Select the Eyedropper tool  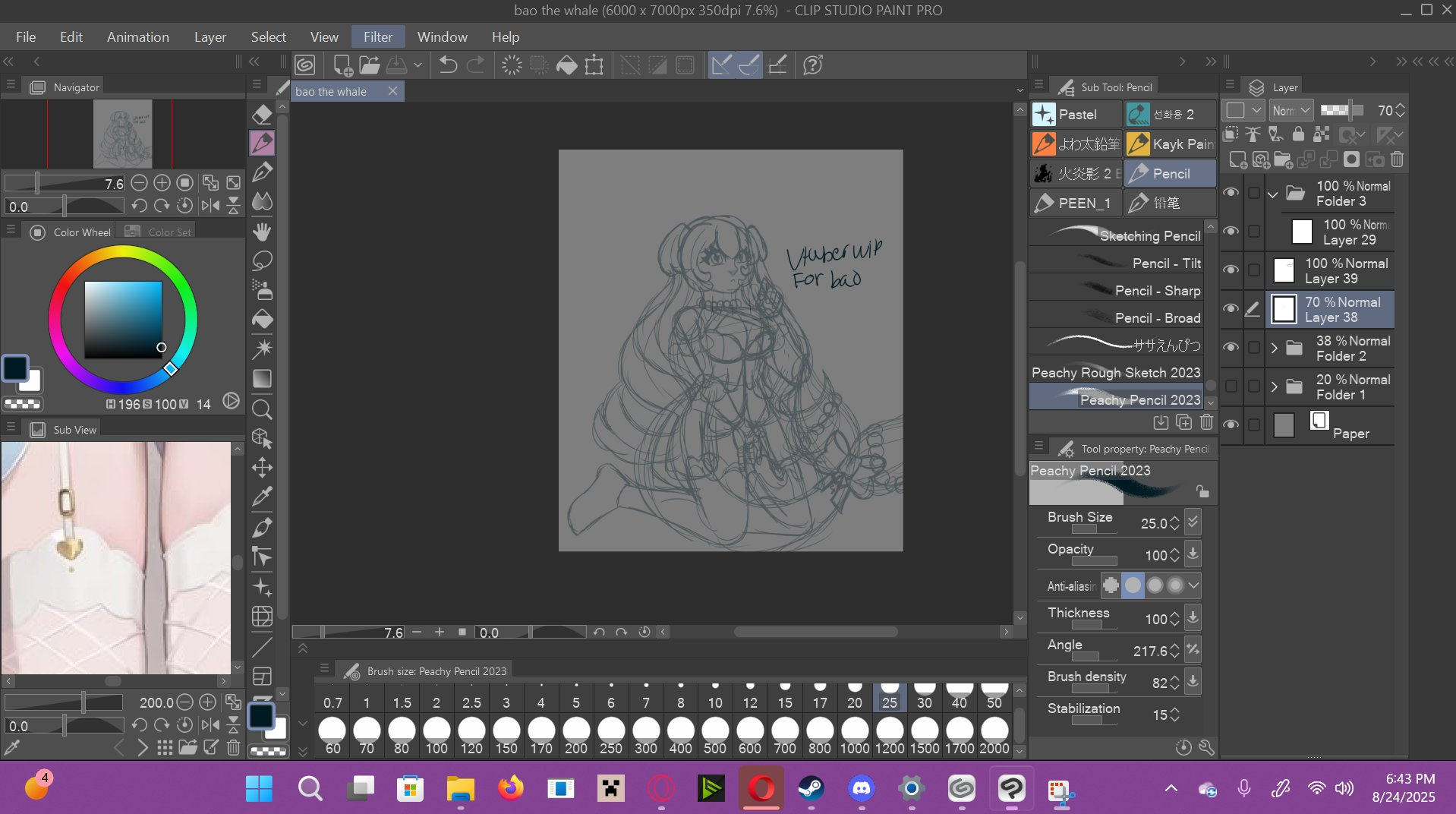pos(262,497)
